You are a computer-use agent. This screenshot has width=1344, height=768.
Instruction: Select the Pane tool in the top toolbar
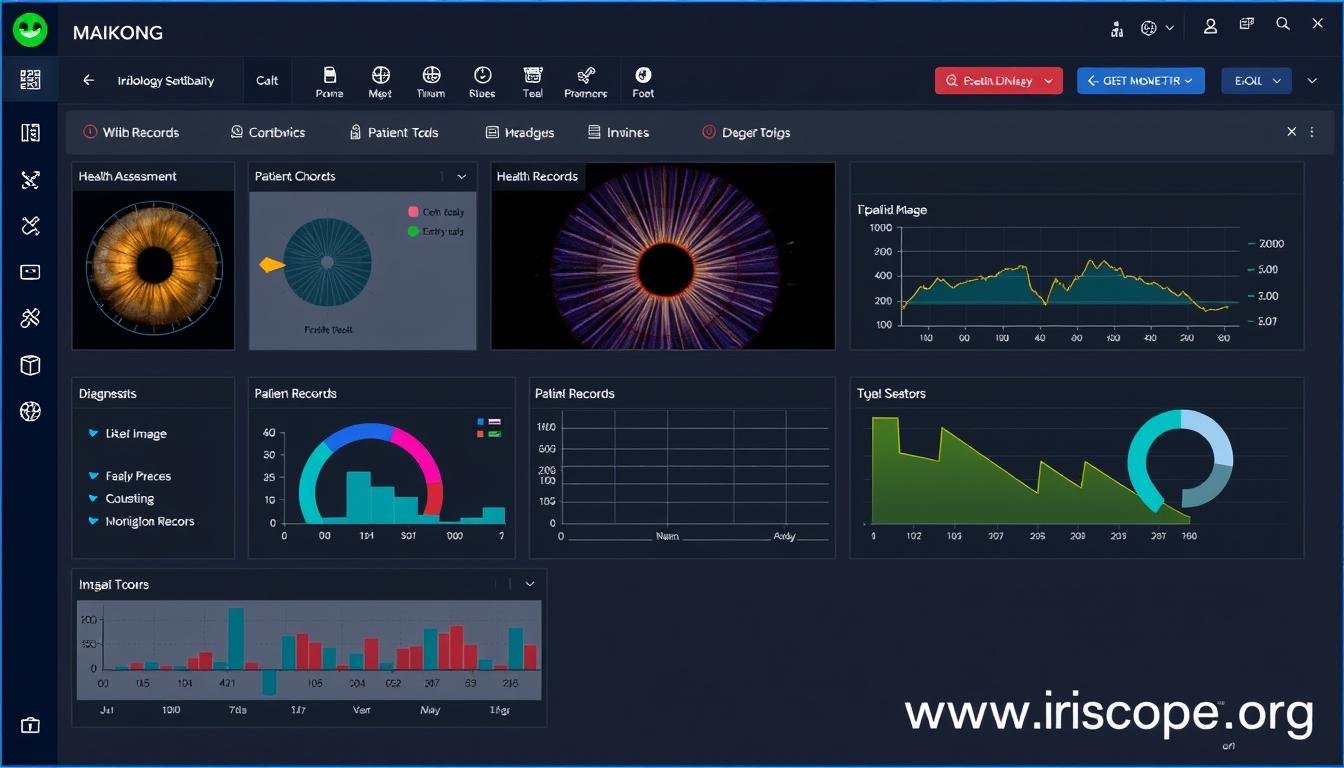click(329, 80)
